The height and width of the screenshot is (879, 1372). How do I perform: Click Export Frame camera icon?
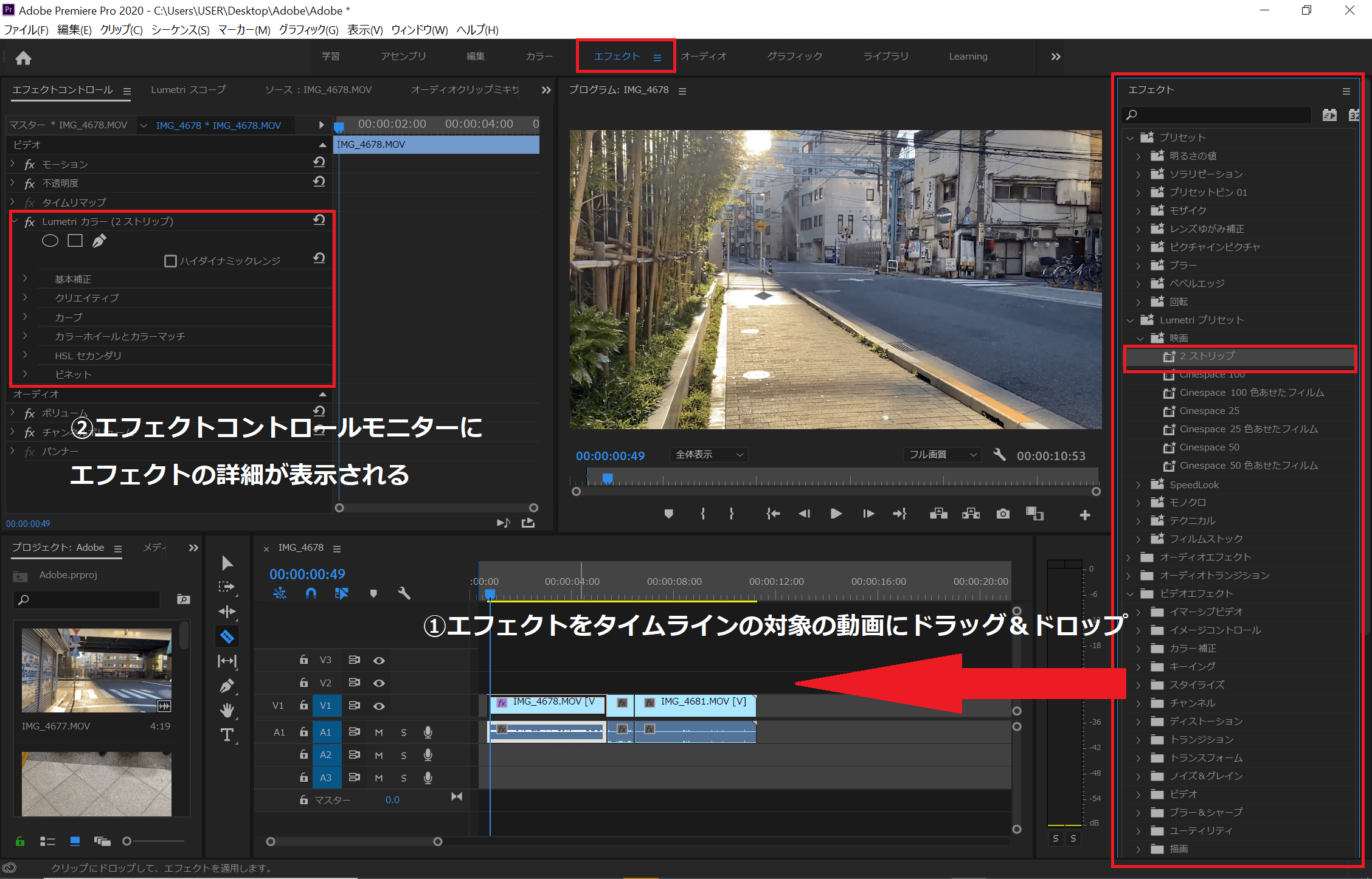pos(1003,514)
